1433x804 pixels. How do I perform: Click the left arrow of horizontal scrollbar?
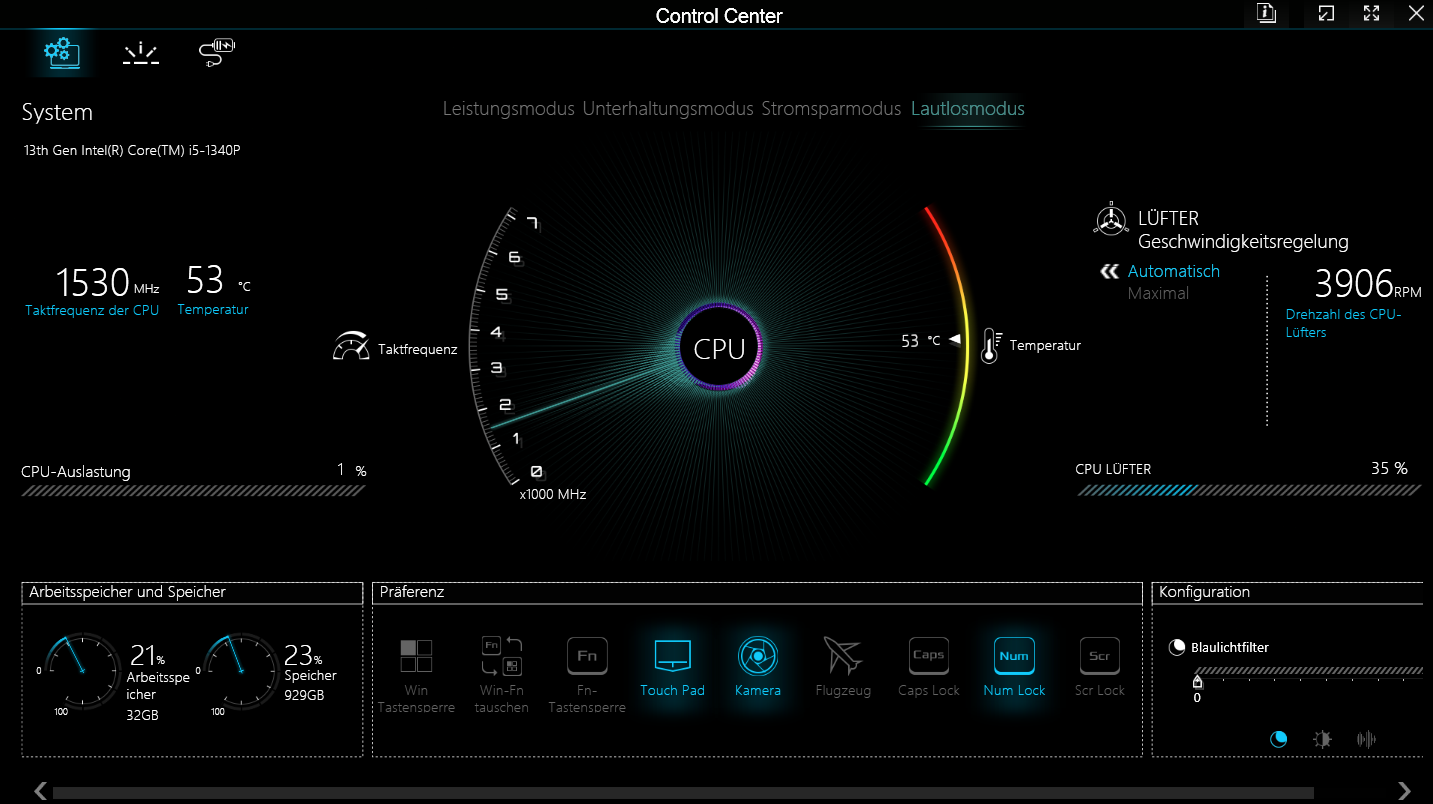[x=41, y=791]
